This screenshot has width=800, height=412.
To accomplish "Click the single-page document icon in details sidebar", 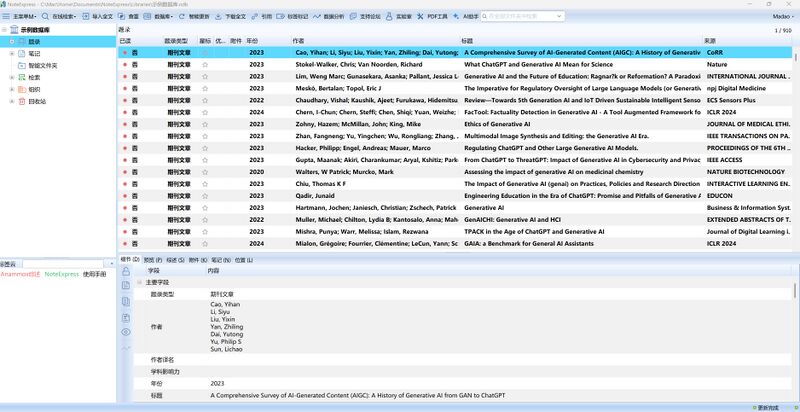I will [126, 286].
